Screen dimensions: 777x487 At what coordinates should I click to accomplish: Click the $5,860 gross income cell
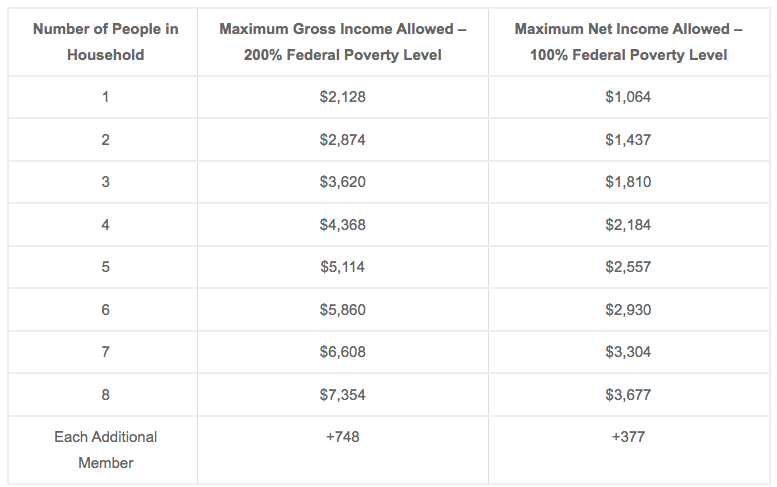pos(342,310)
